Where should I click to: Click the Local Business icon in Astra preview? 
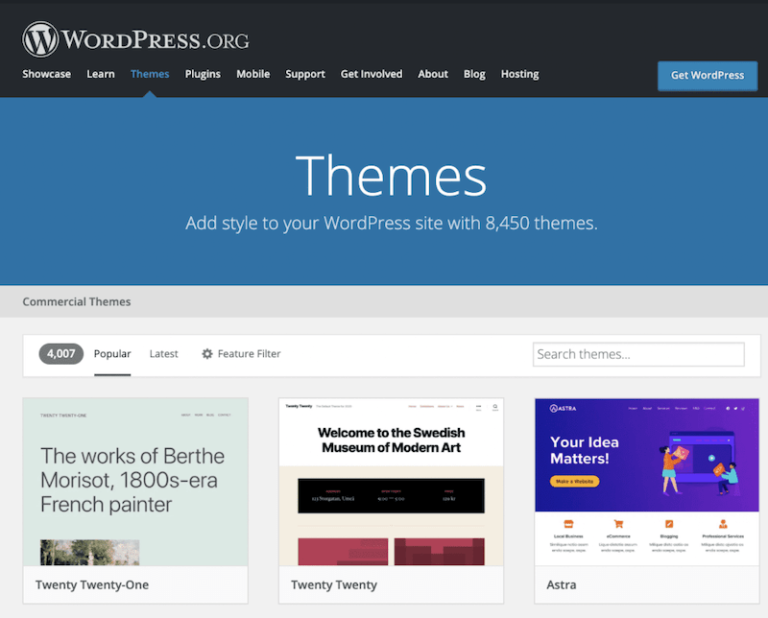click(568, 524)
